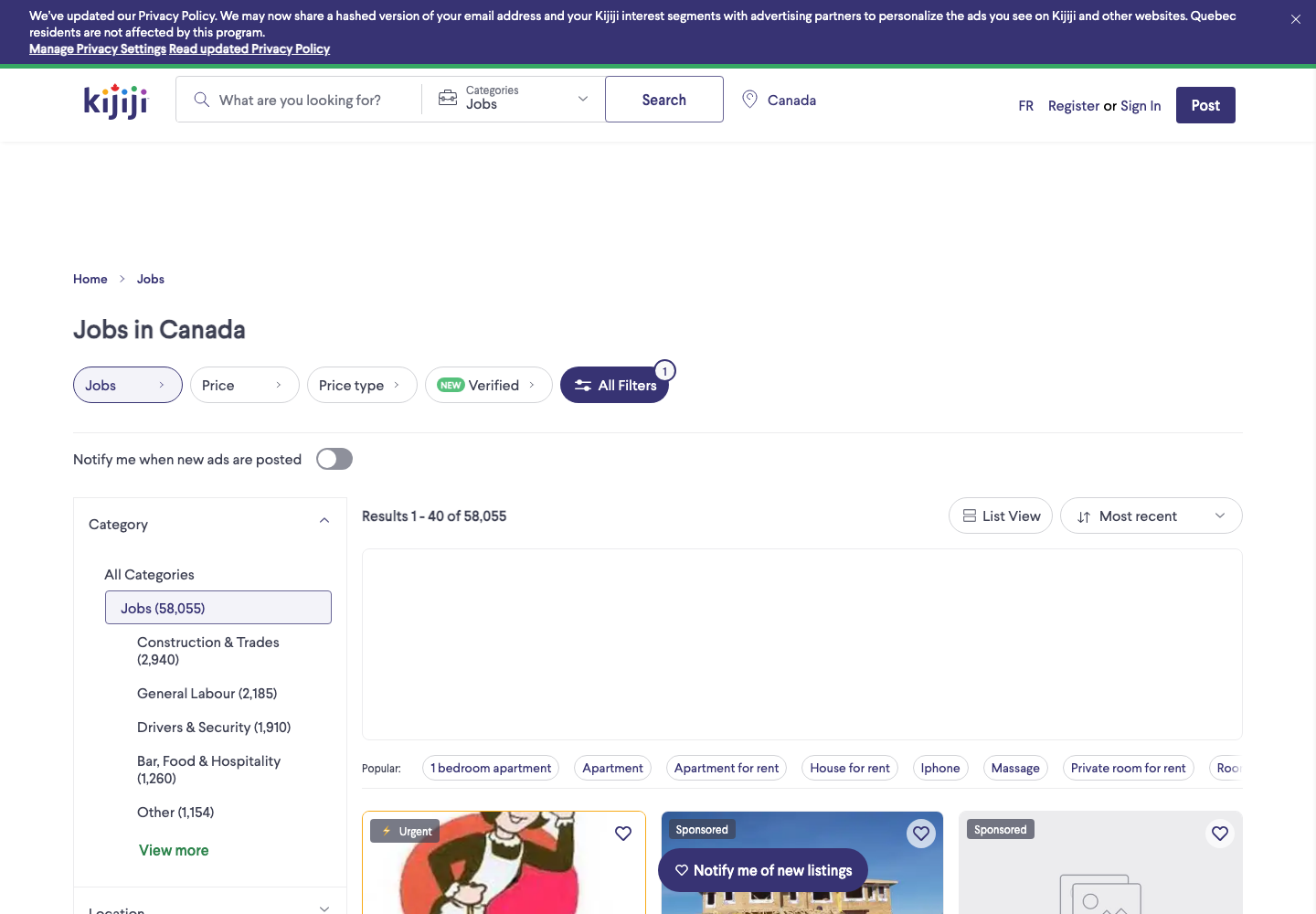
Task: Open Manage Privacy Settings
Action: (98, 48)
